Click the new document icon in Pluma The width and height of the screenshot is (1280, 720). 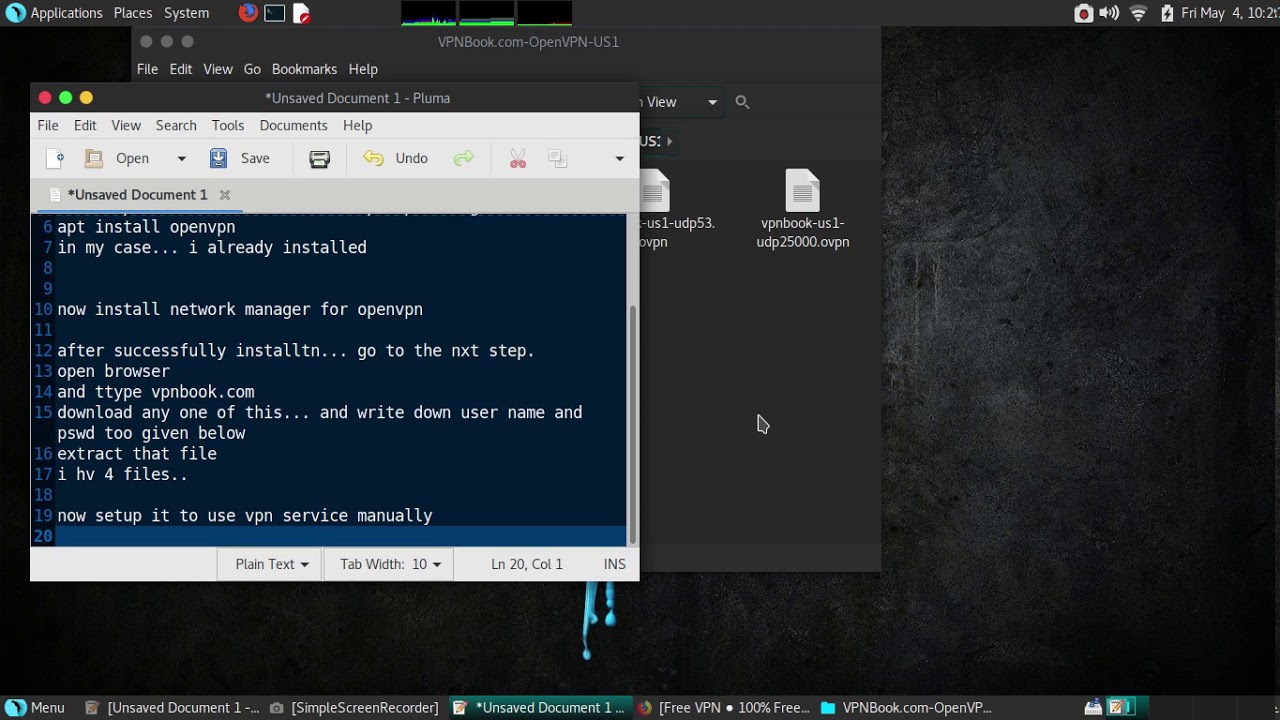(55, 158)
